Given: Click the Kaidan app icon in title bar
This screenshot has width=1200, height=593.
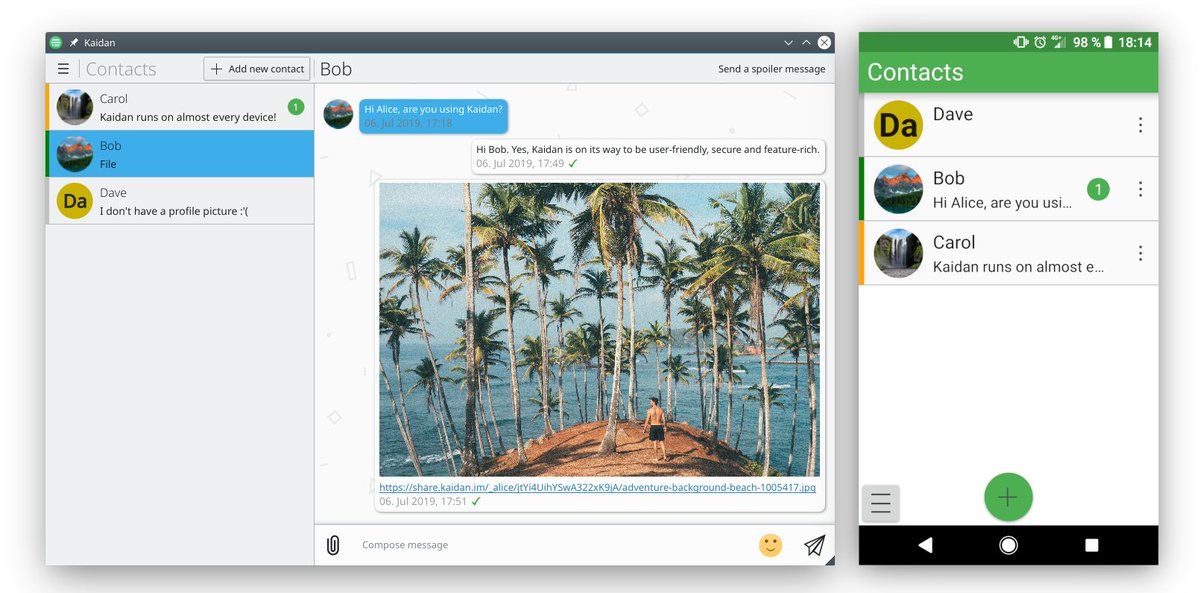Looking at the screenshot, I should 56,43.
